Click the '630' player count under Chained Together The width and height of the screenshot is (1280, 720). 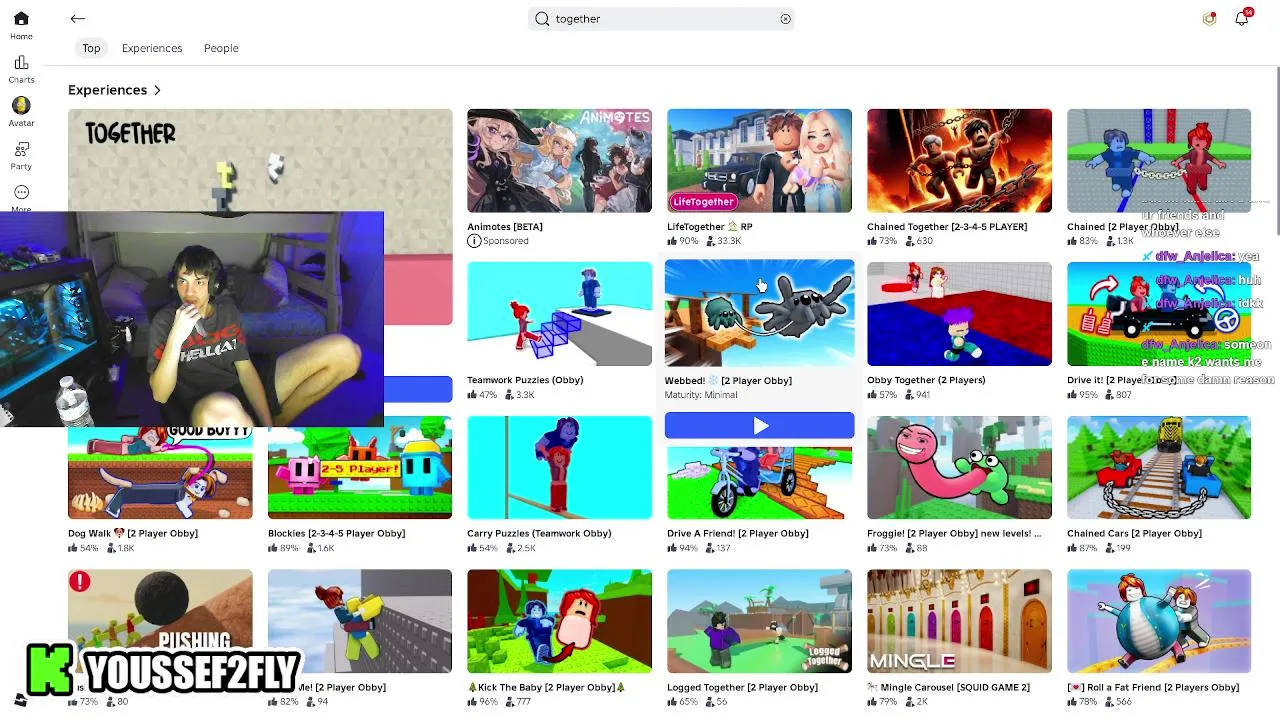[x=919, y=241]
